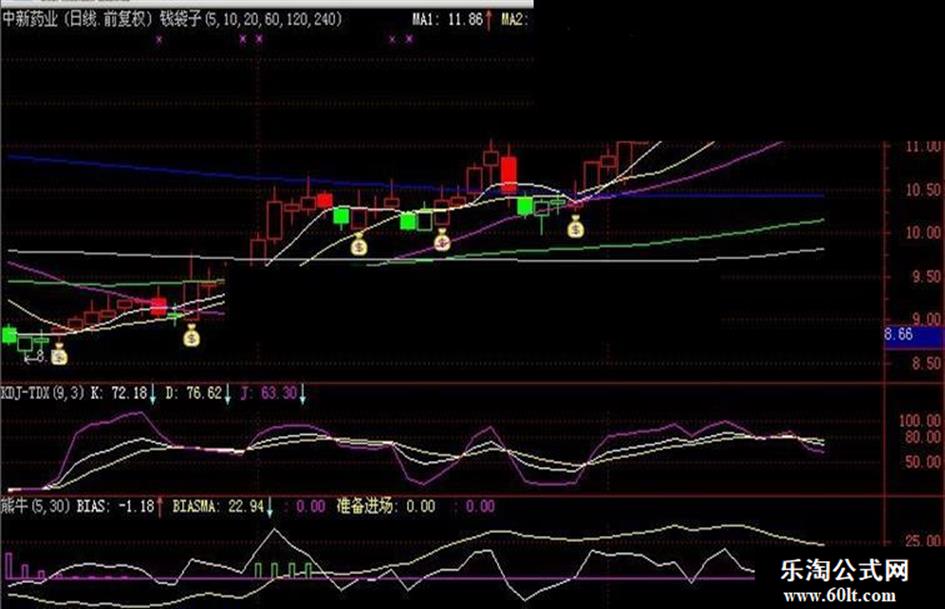The width and height of the screenshot is (945, 609).
Task: Click the cyan down arrow after BIASMA 22.94
Action: [x=269, y=506]
